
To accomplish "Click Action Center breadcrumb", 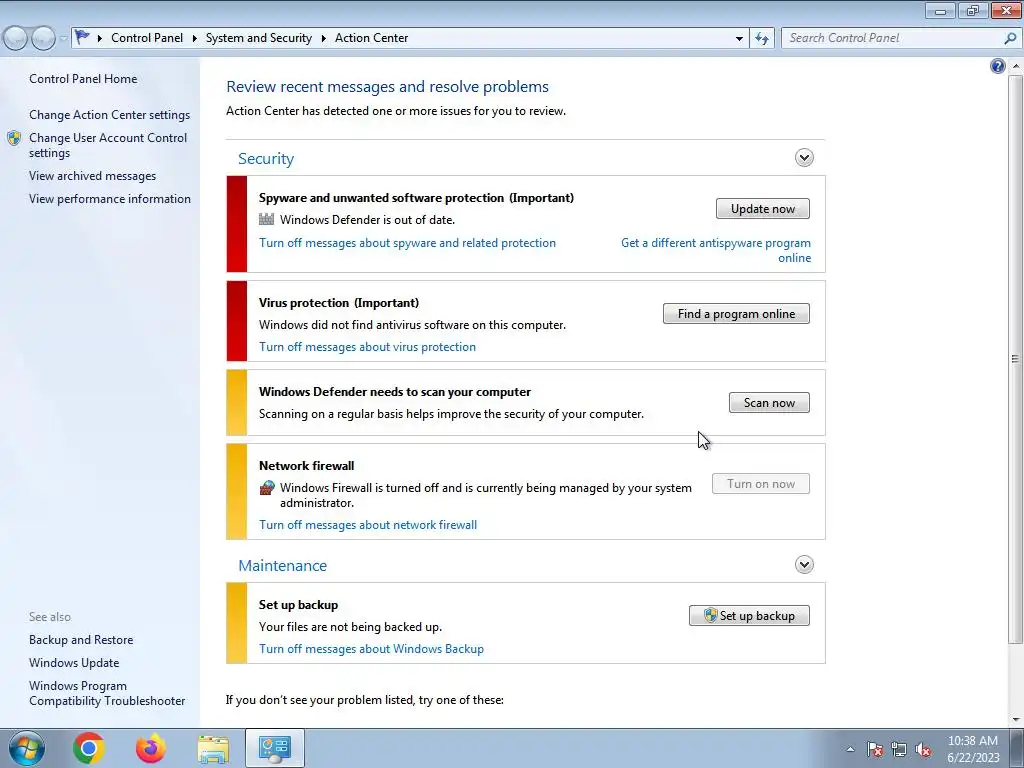I will coord(372,38).
